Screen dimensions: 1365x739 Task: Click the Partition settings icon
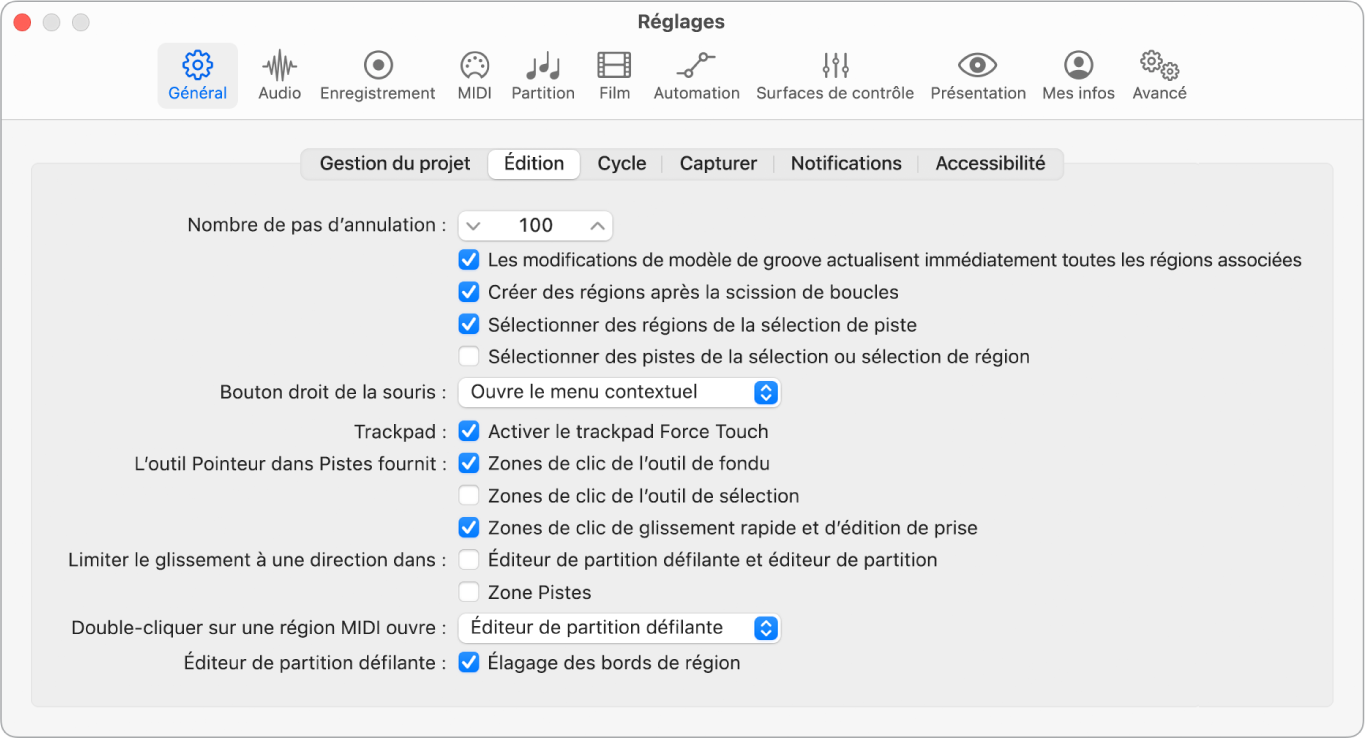[x=542, y=75]
